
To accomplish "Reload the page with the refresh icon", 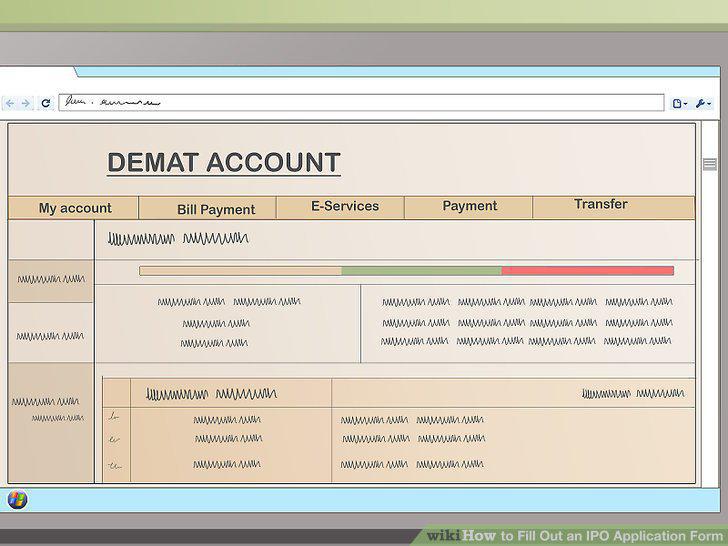I will click(x=46, y=103).
